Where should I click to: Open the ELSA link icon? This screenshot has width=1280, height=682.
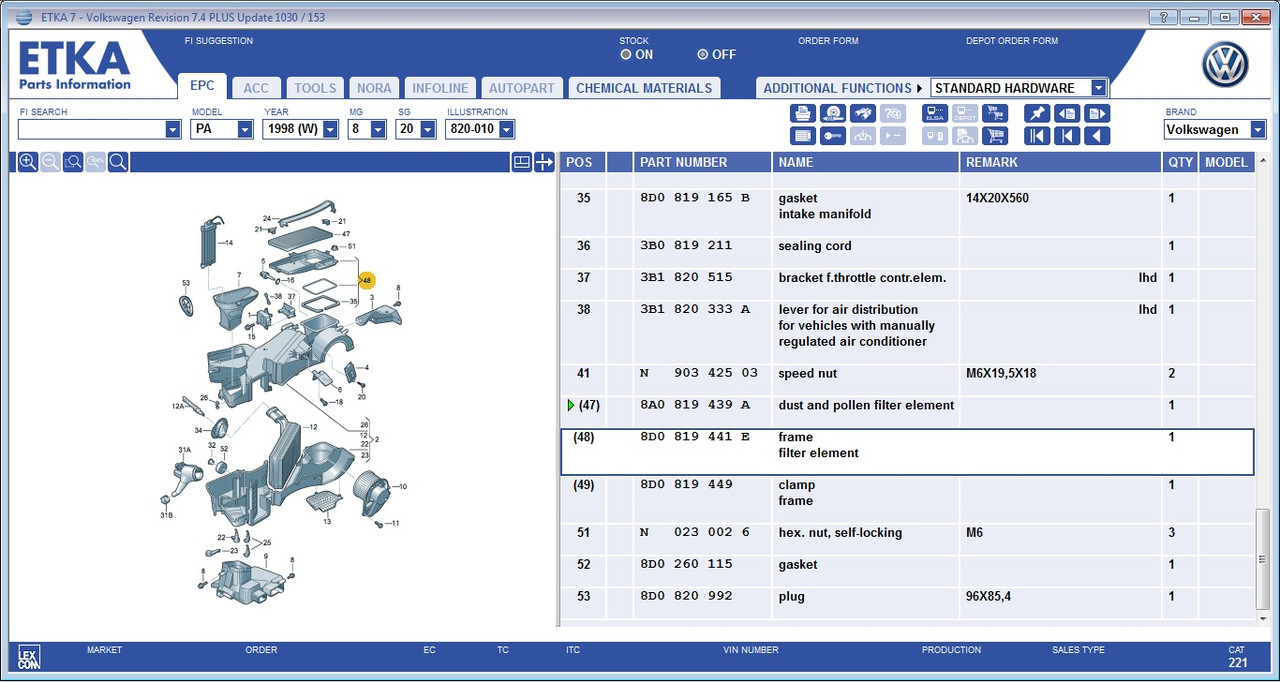click(x=935, y=113)
